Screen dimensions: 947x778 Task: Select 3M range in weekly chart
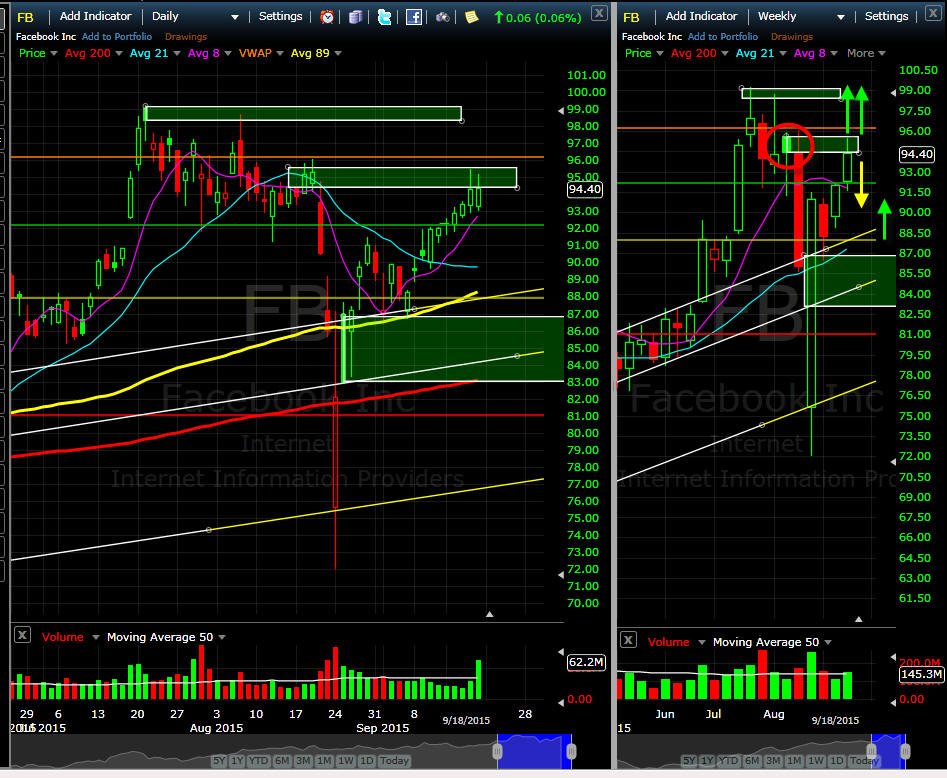coord(773,760)
